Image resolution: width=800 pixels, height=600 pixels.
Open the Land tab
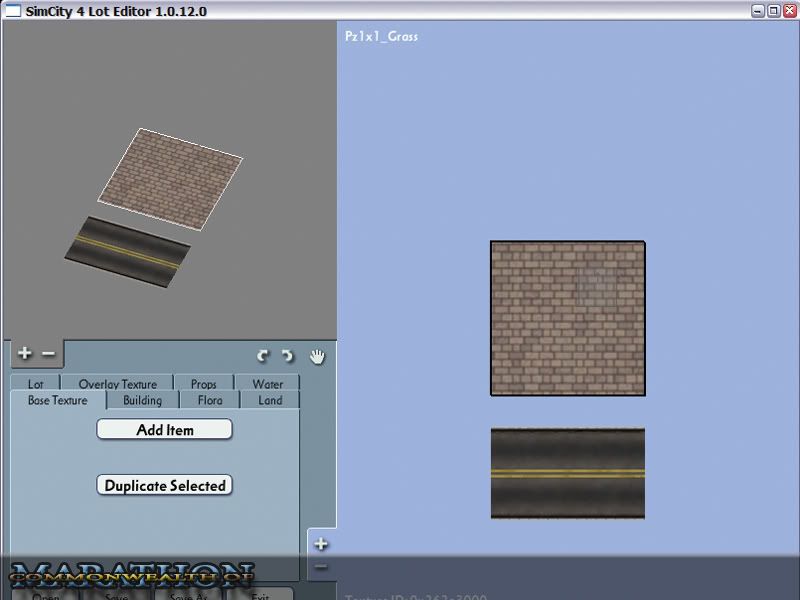pos(270,401)
